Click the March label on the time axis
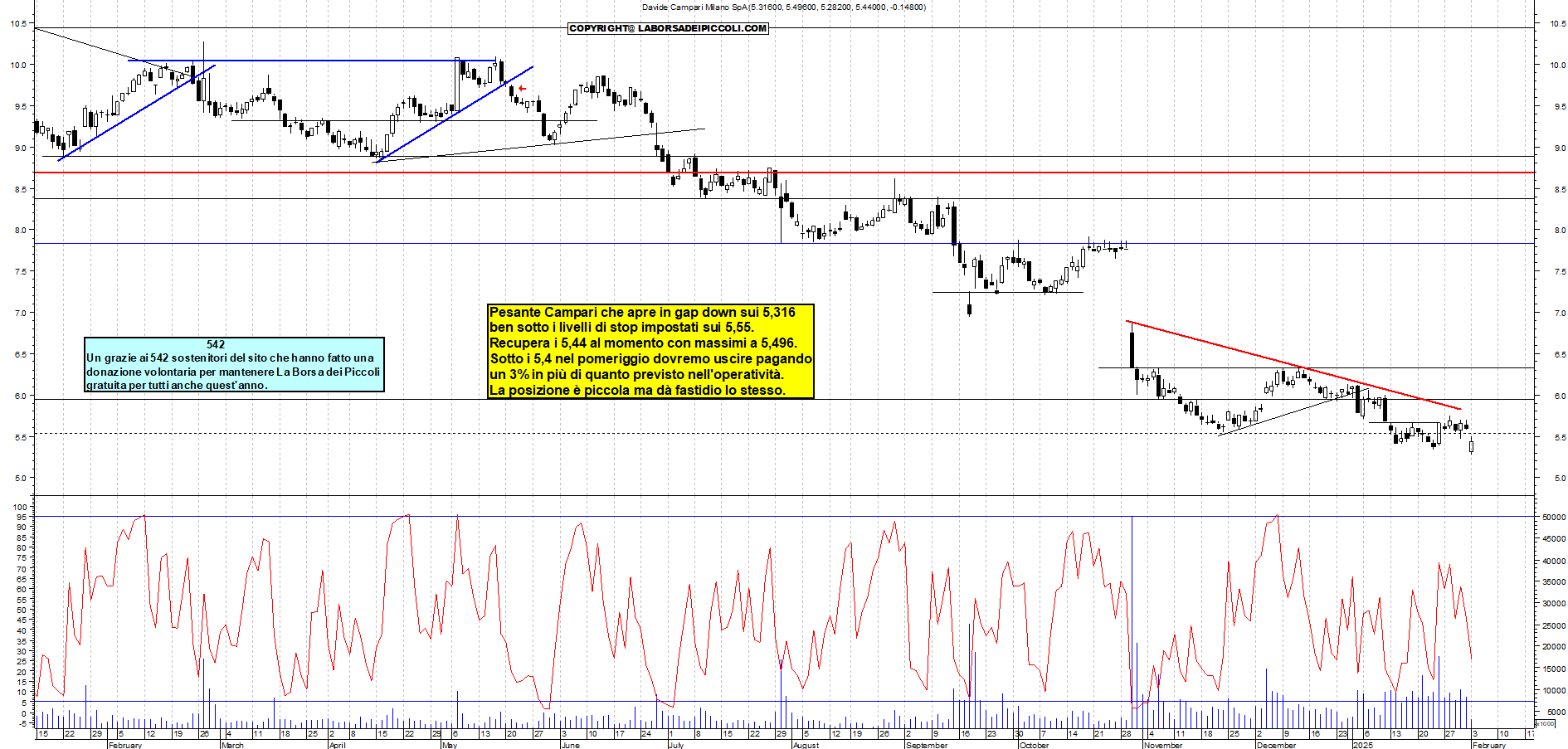 point(232,745)
